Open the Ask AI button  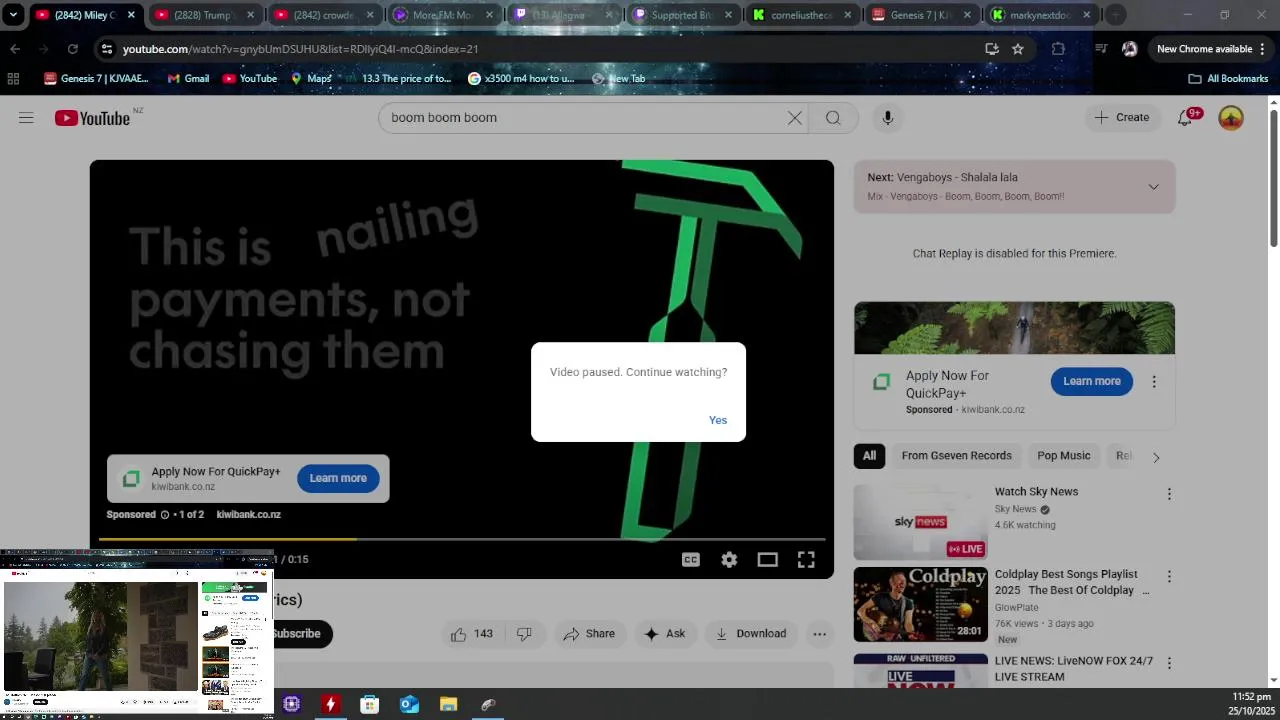665,634
